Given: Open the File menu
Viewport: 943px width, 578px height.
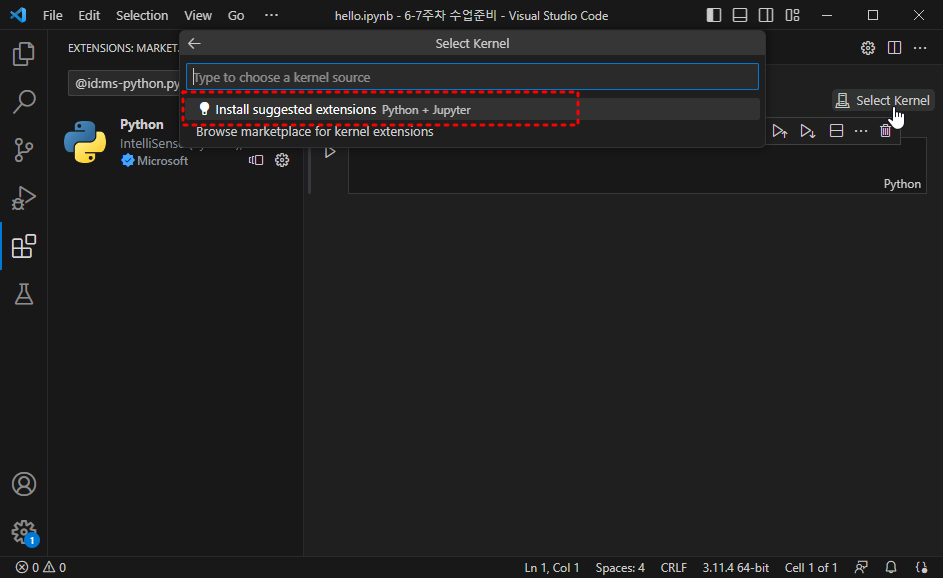Looking at the screenshot, I should click(x=52, y=15).
